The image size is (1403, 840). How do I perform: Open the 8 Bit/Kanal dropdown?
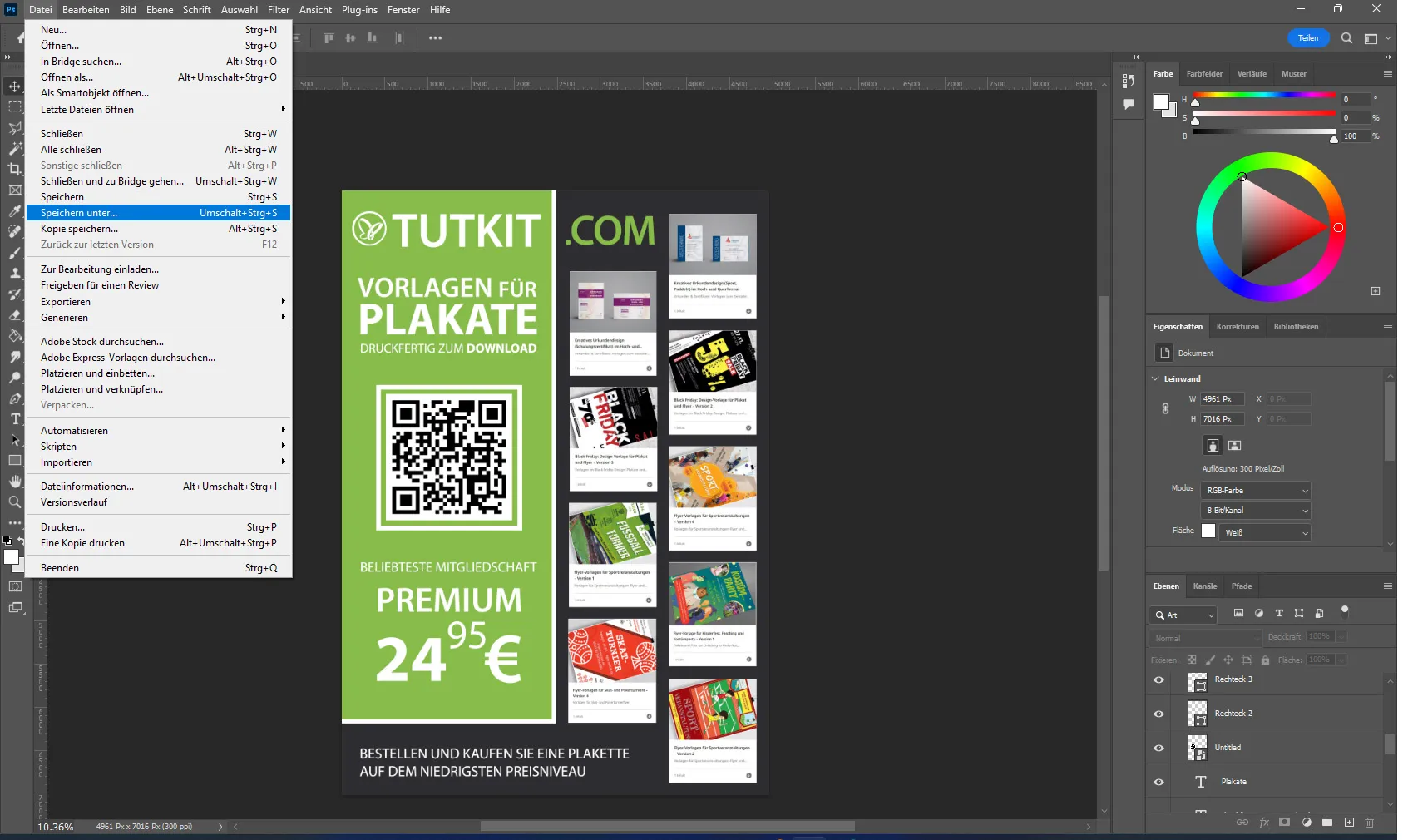tap(1256, 511)
